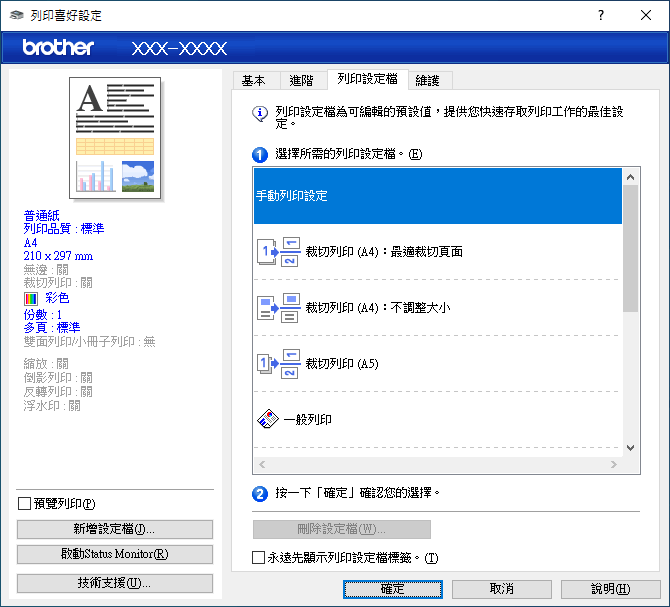
Task: Switch to the 維護 tab
Action: pos(426,80)
